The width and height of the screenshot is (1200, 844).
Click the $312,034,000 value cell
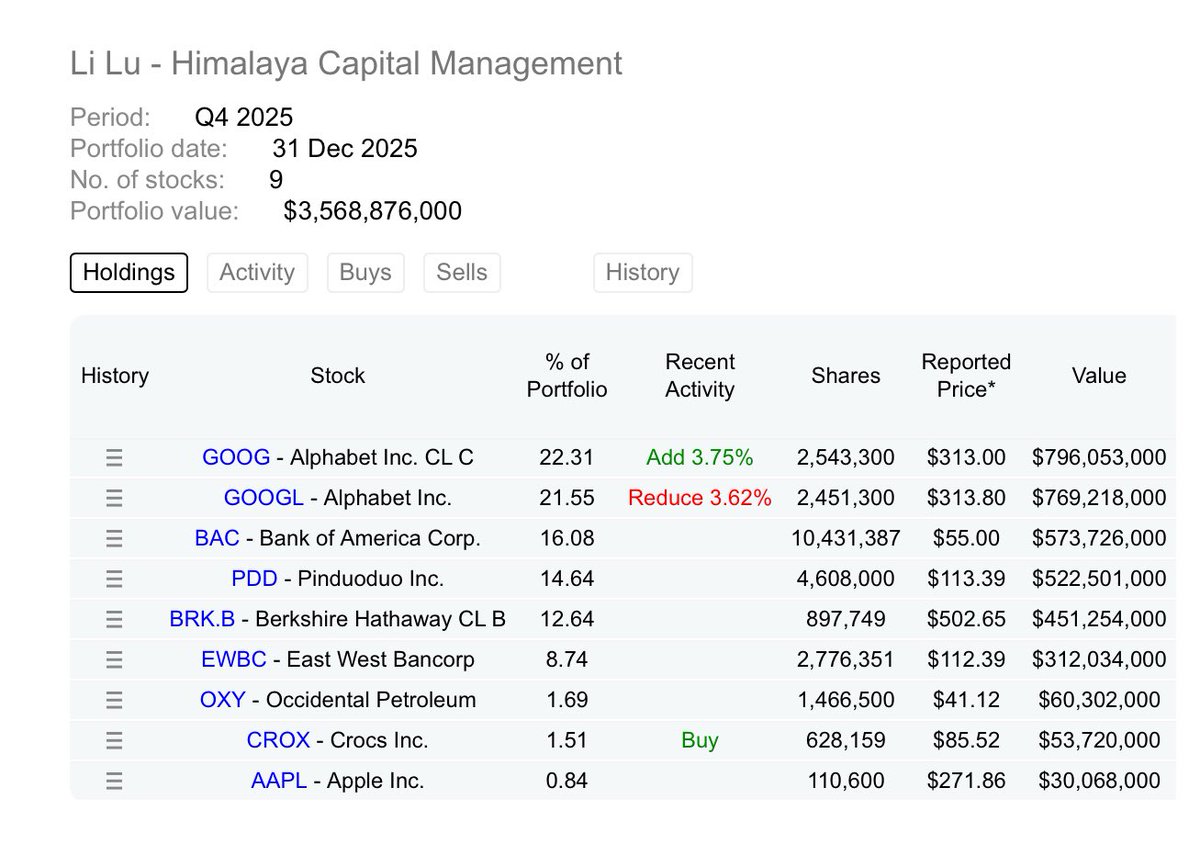[1099, 660]
